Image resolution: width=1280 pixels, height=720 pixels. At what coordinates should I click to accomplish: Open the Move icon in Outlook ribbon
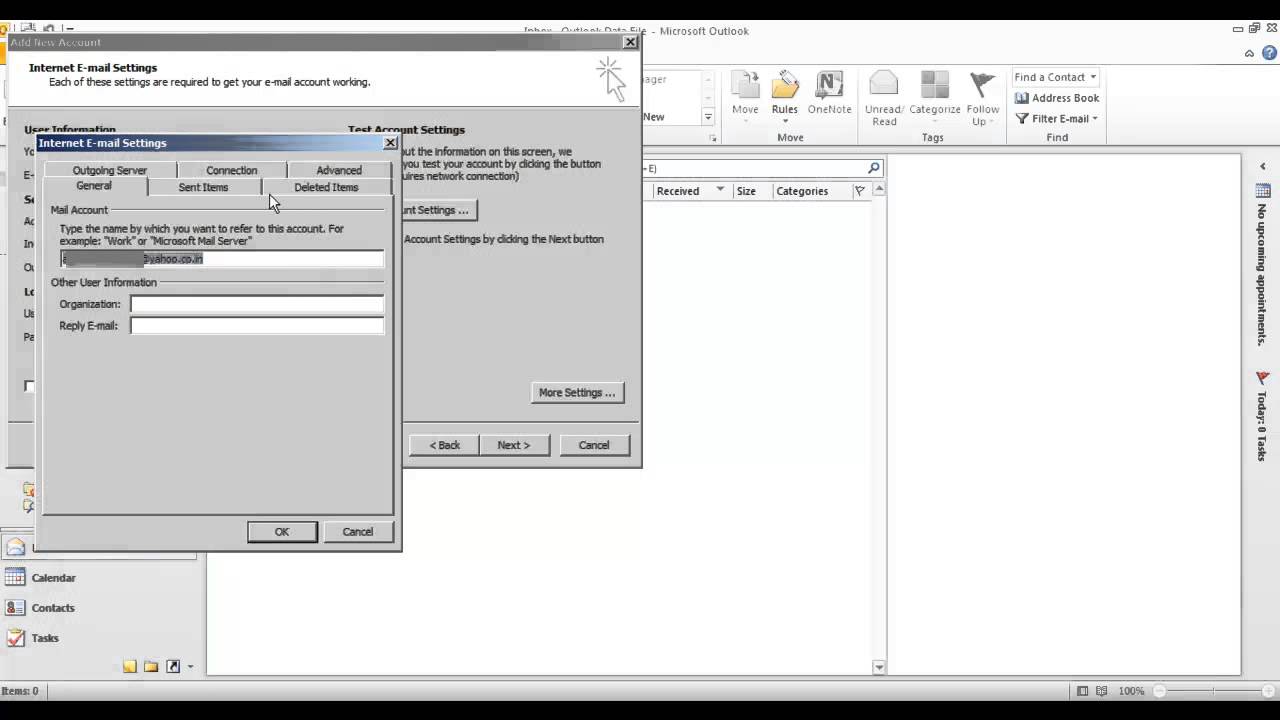point(745,85)
